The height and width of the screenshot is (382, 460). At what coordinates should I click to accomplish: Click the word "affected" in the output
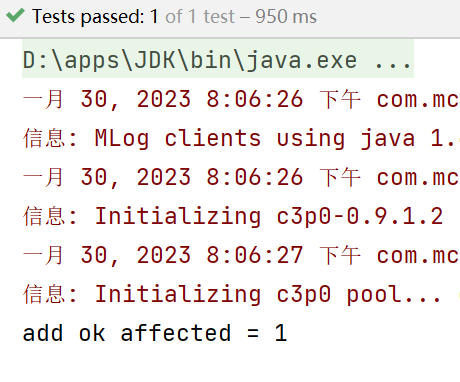coord(176,333)
